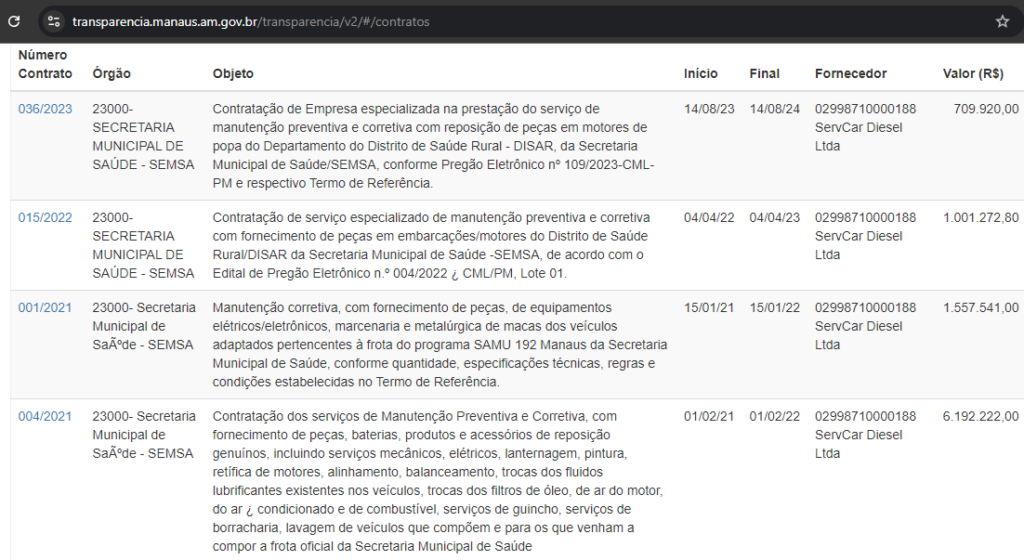Click the 04/04/23 end date cell

771,217
